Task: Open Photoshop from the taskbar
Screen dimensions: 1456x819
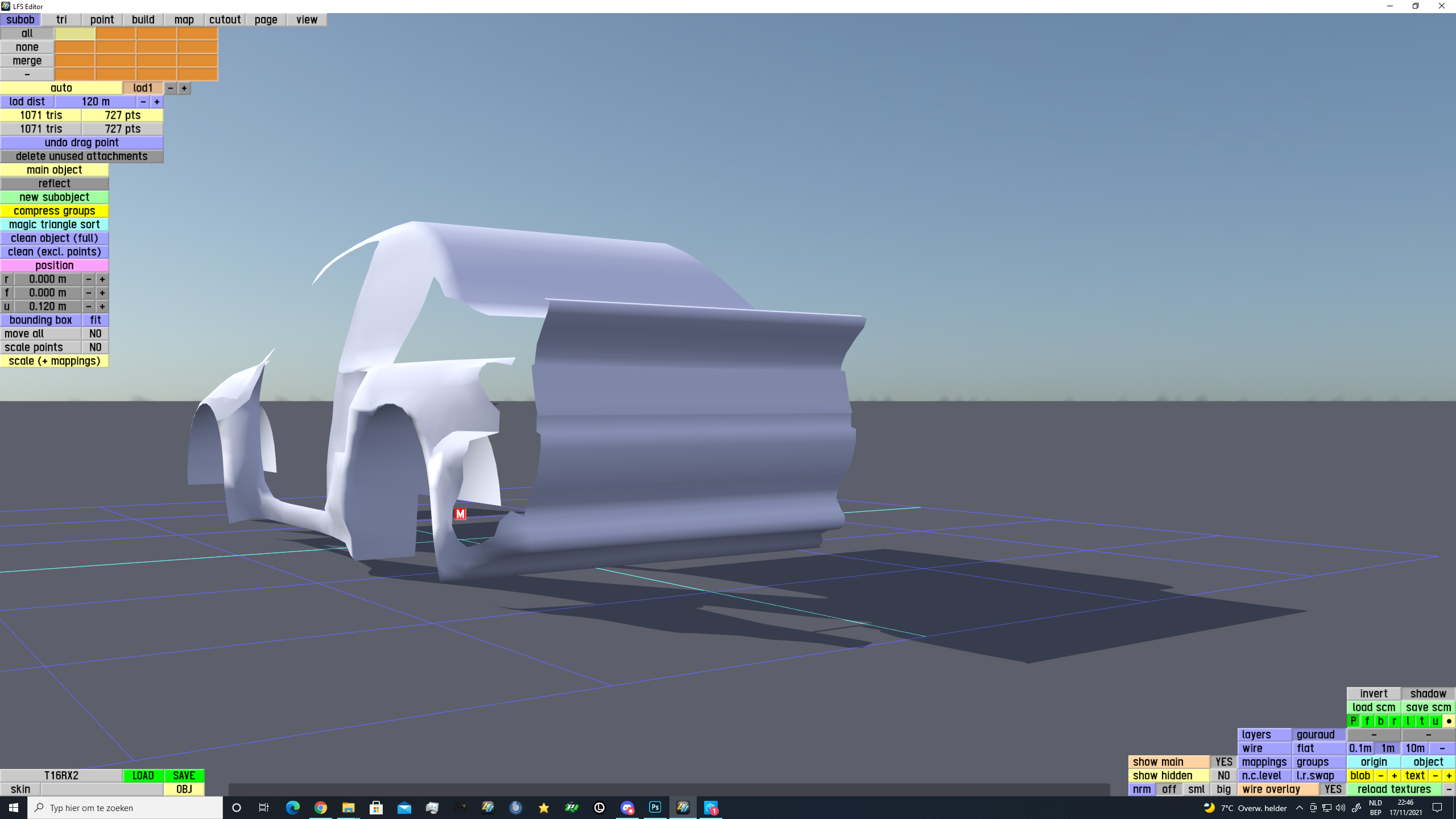Action: coord(655,808)
